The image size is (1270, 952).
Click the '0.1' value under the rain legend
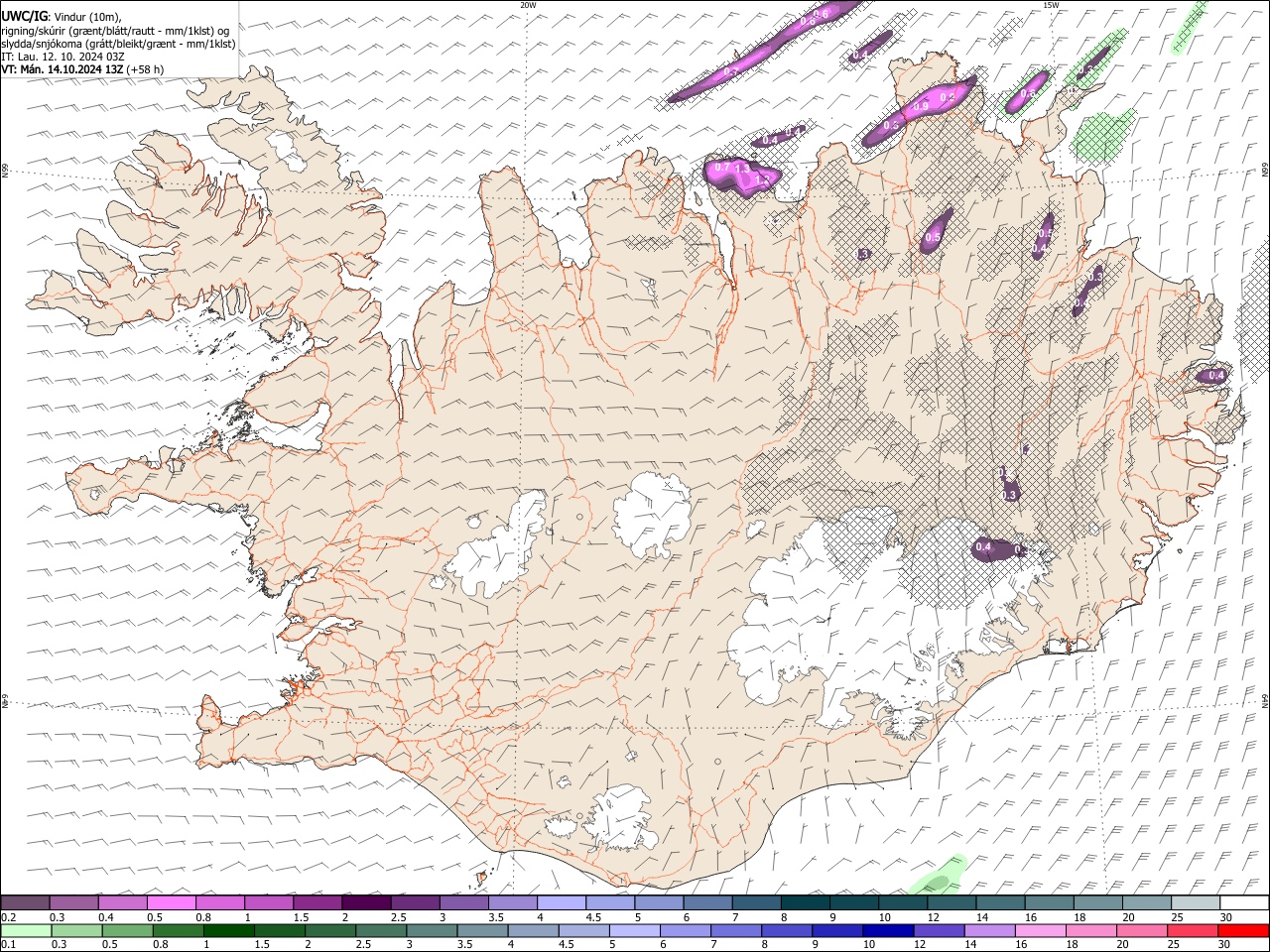[x=8, y=944]
